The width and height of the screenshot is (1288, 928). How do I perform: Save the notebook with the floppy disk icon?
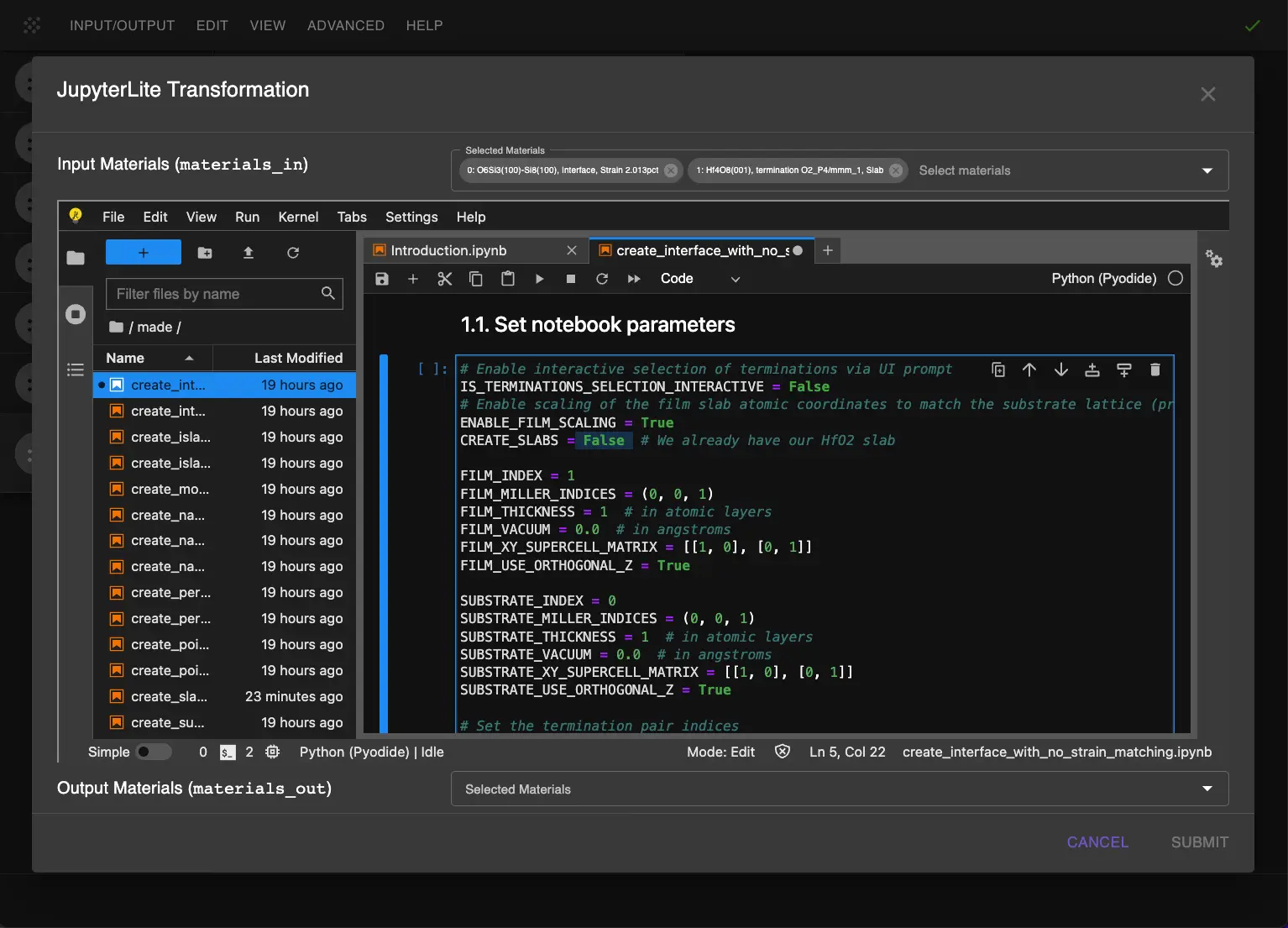coord(382,279)
